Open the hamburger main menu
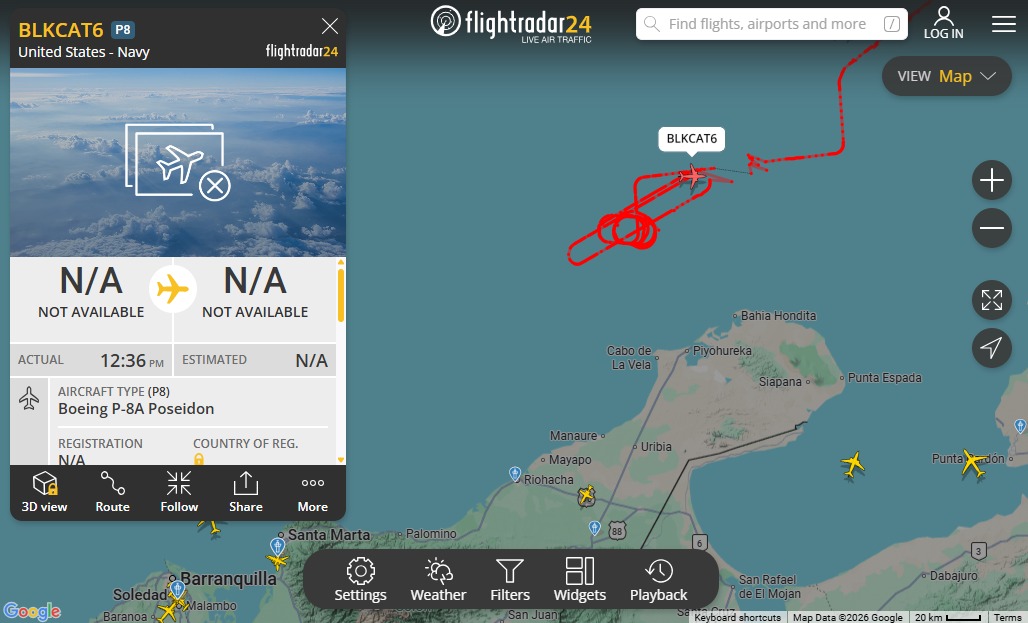 (1004, 24)
